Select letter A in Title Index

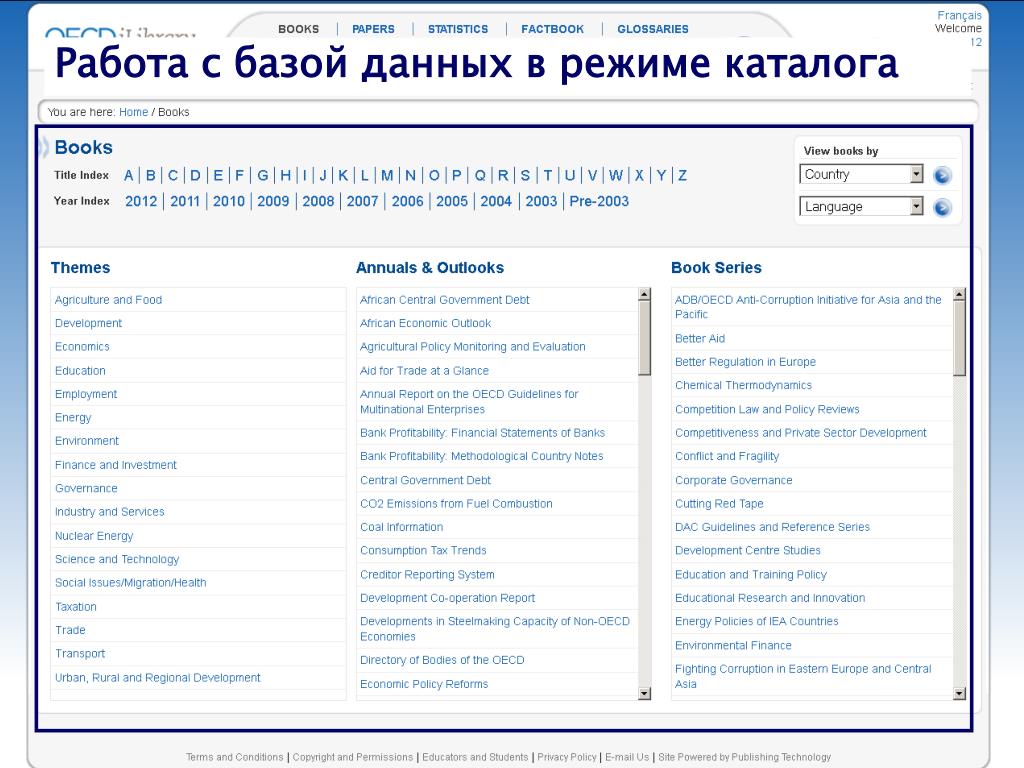pos(129,175)
